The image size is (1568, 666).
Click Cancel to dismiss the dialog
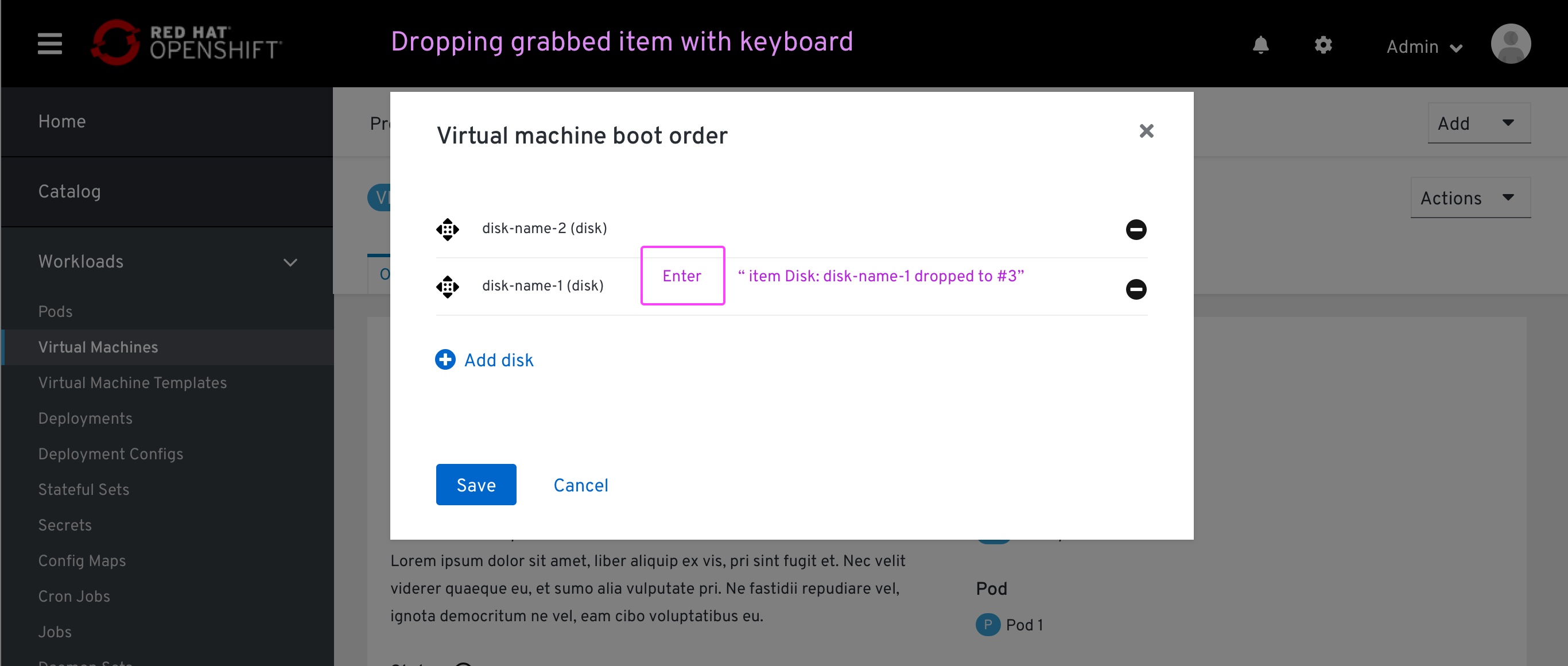click(582, 484)
